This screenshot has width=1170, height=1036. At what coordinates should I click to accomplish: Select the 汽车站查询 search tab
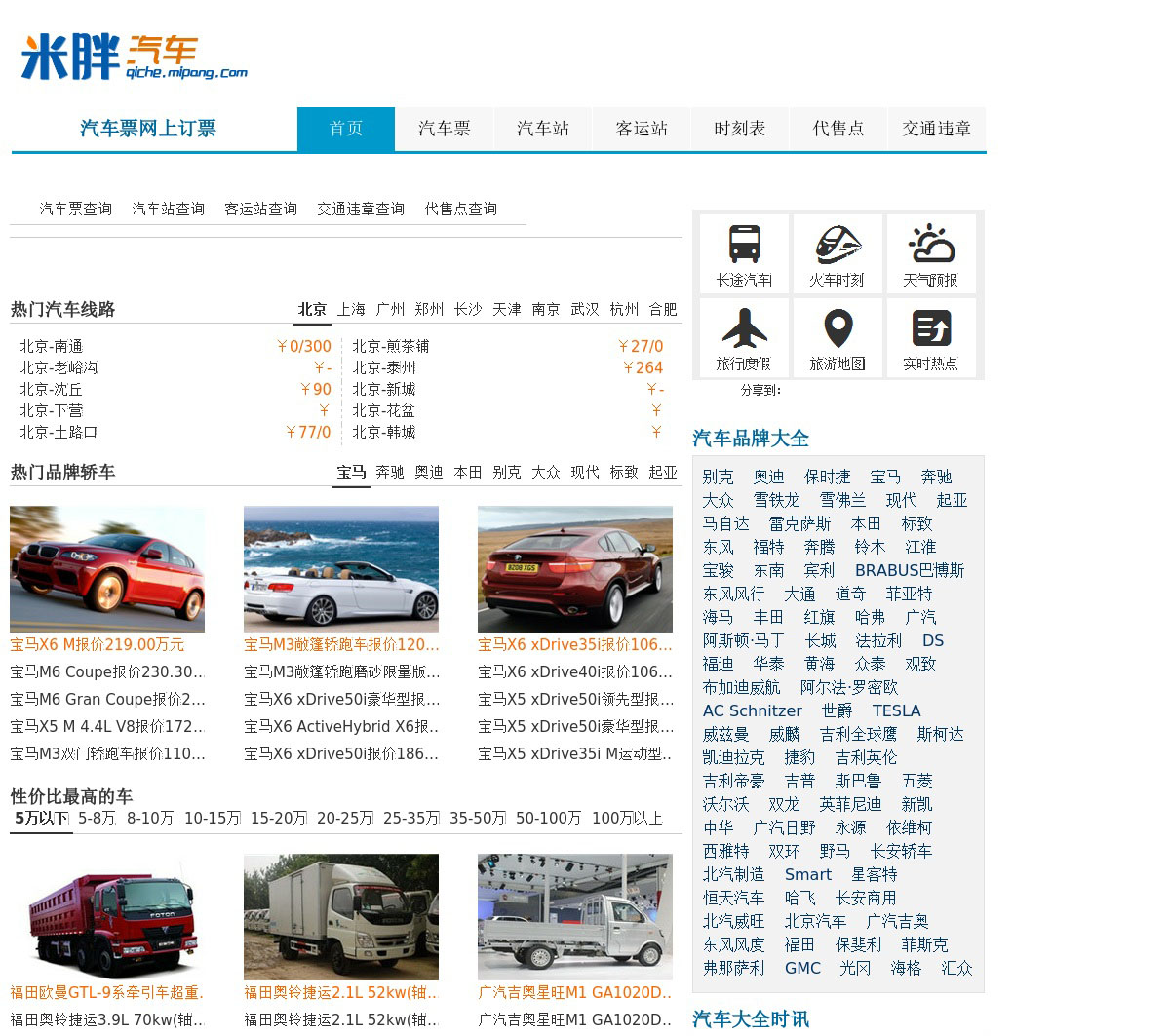(169, 209)
